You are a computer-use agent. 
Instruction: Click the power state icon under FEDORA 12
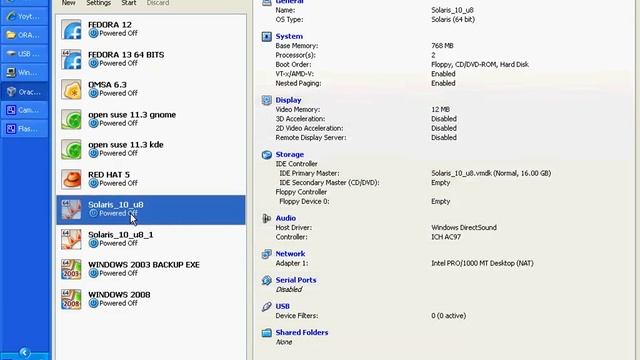93,33
